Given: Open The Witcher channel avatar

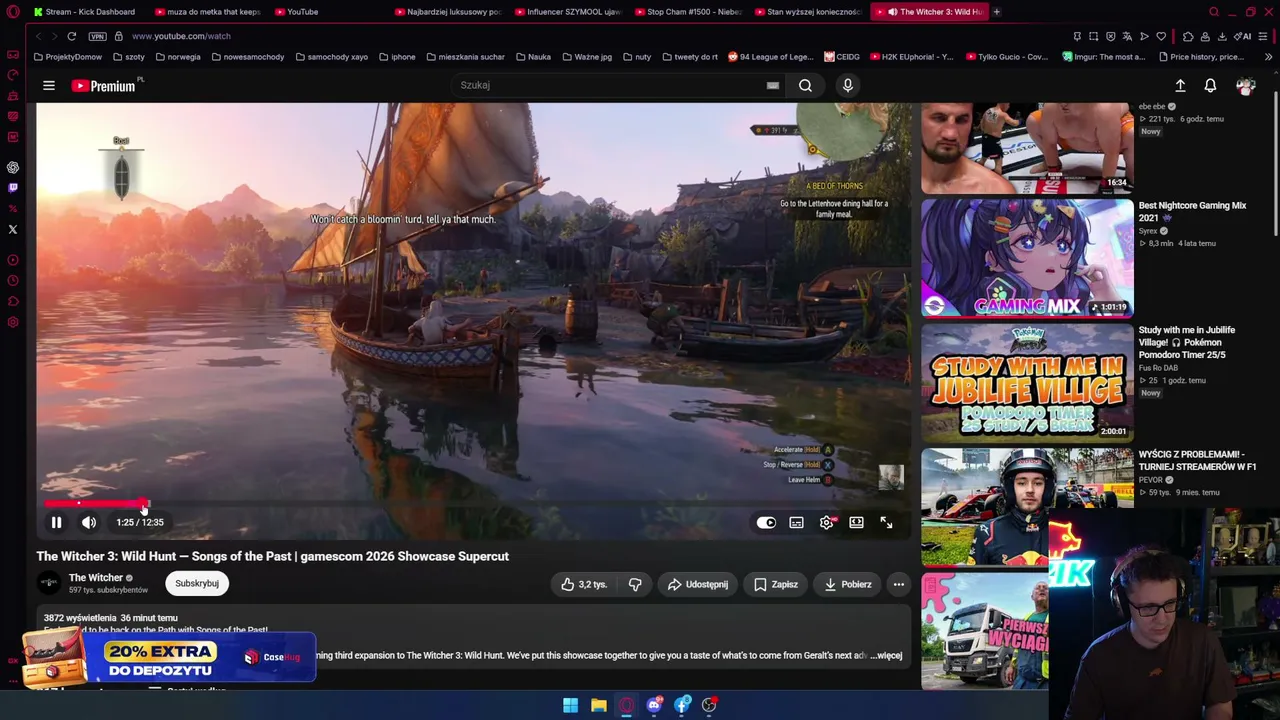Looking at the screenshot, I should tap(49, 583).
